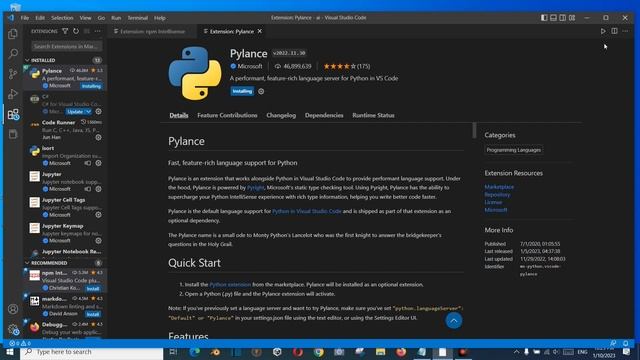Toggle the primary side bar
Screen dimensions: 640x360
coord(544,18)
